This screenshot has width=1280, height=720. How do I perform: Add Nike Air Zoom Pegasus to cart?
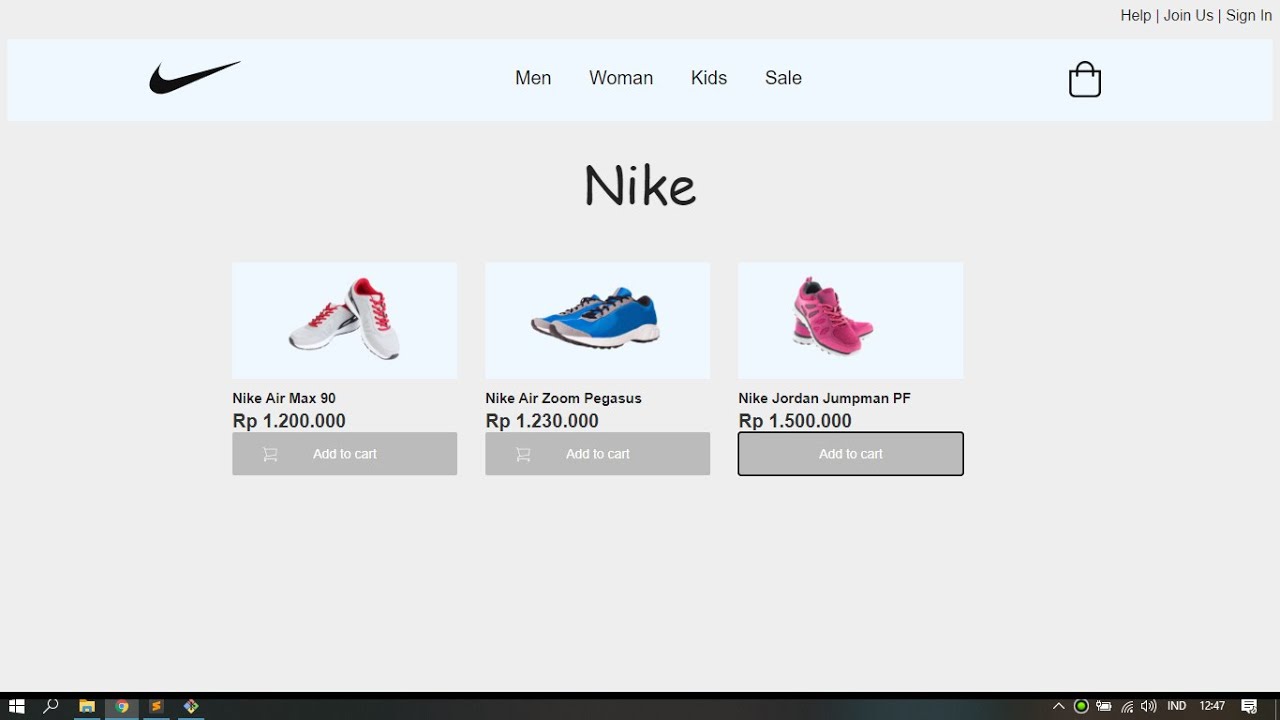[598, 454]
